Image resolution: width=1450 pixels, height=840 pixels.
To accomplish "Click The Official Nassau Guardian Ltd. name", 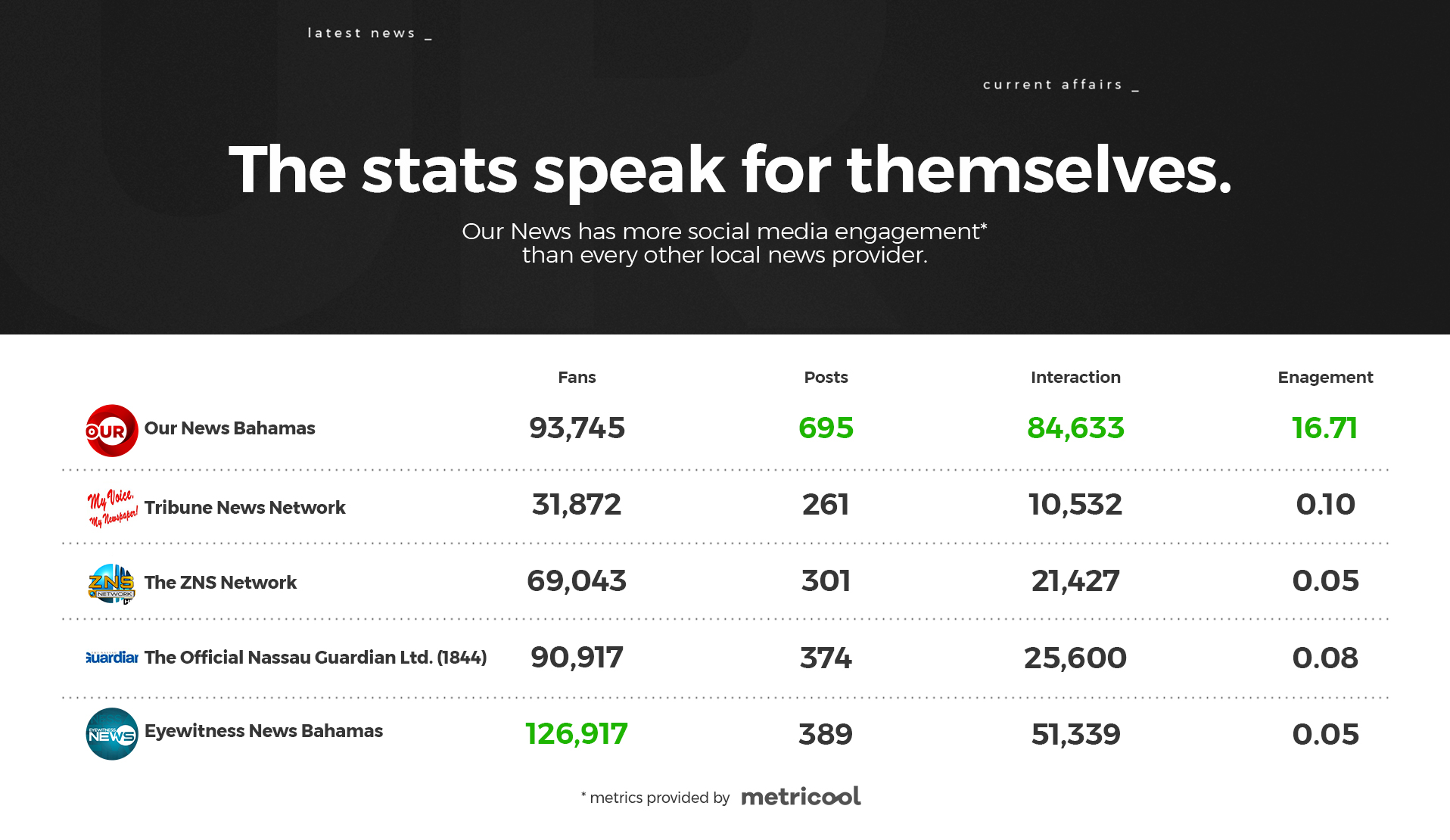I will tap(315, 658).
